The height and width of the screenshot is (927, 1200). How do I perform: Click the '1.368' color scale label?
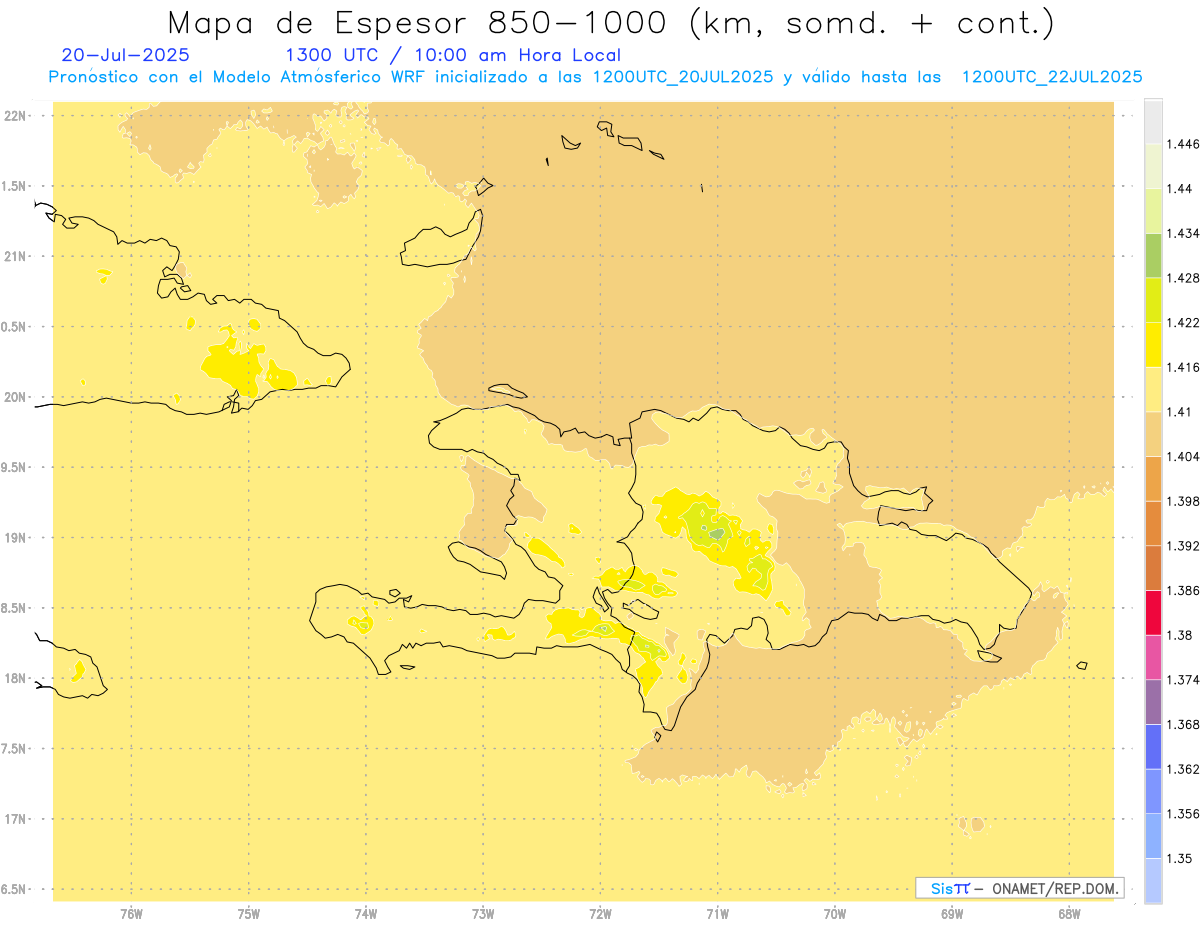pyautogui.click(x=1184, y=724)
